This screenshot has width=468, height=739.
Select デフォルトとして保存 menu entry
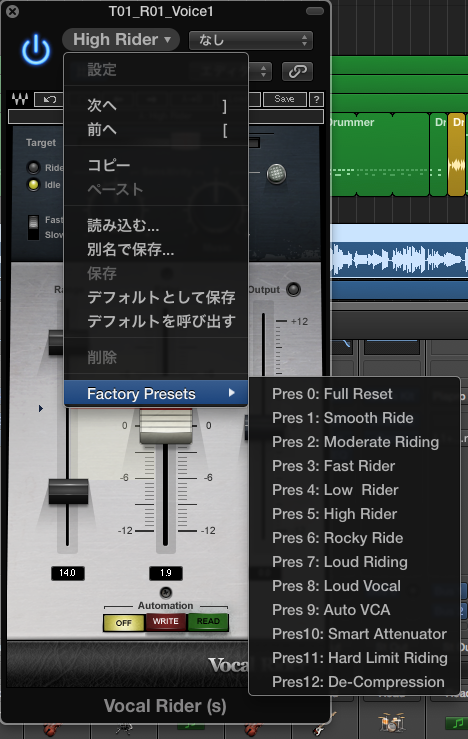tap(156, 297)
